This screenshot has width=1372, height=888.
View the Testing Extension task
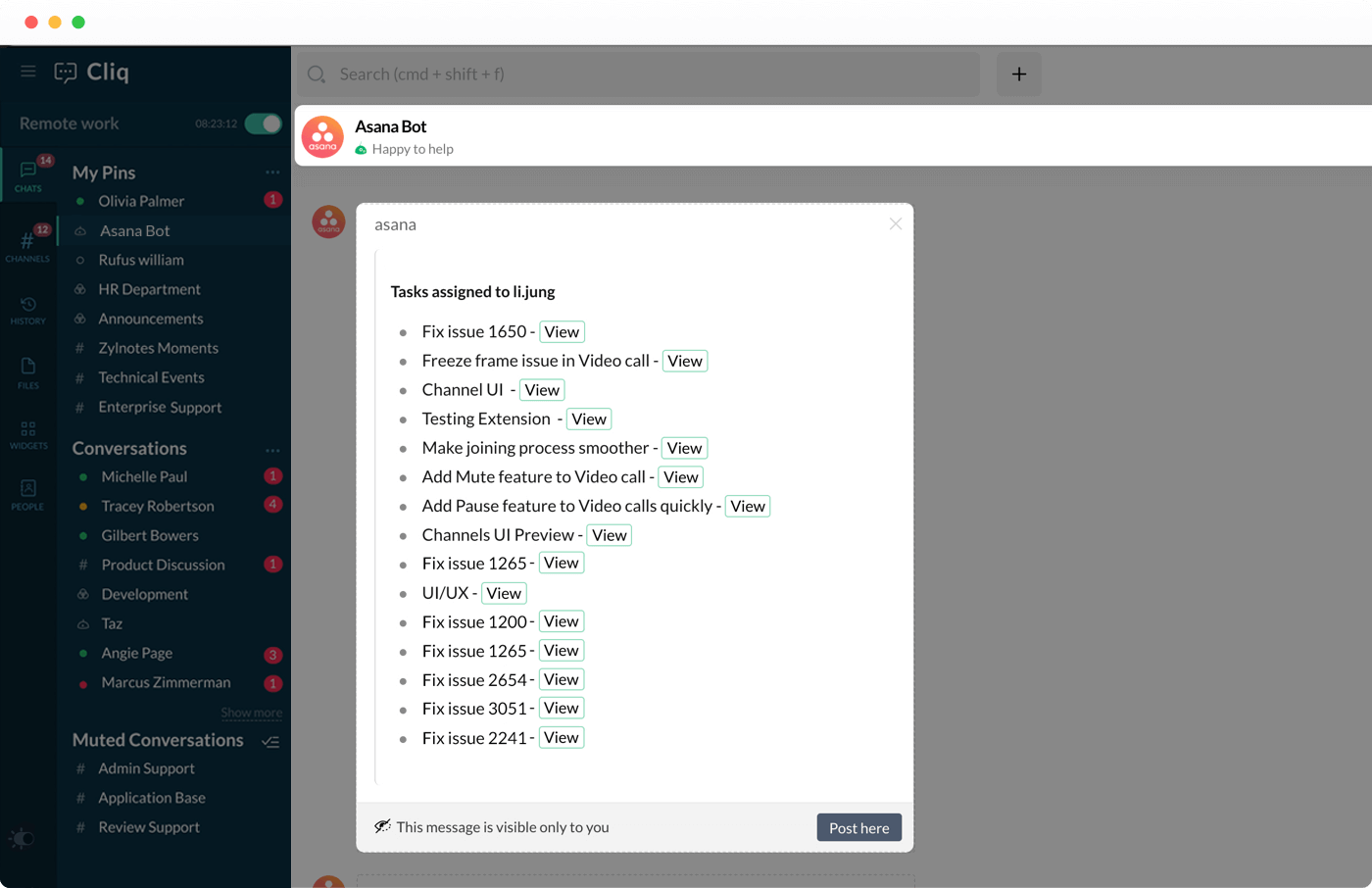point(589,419)
